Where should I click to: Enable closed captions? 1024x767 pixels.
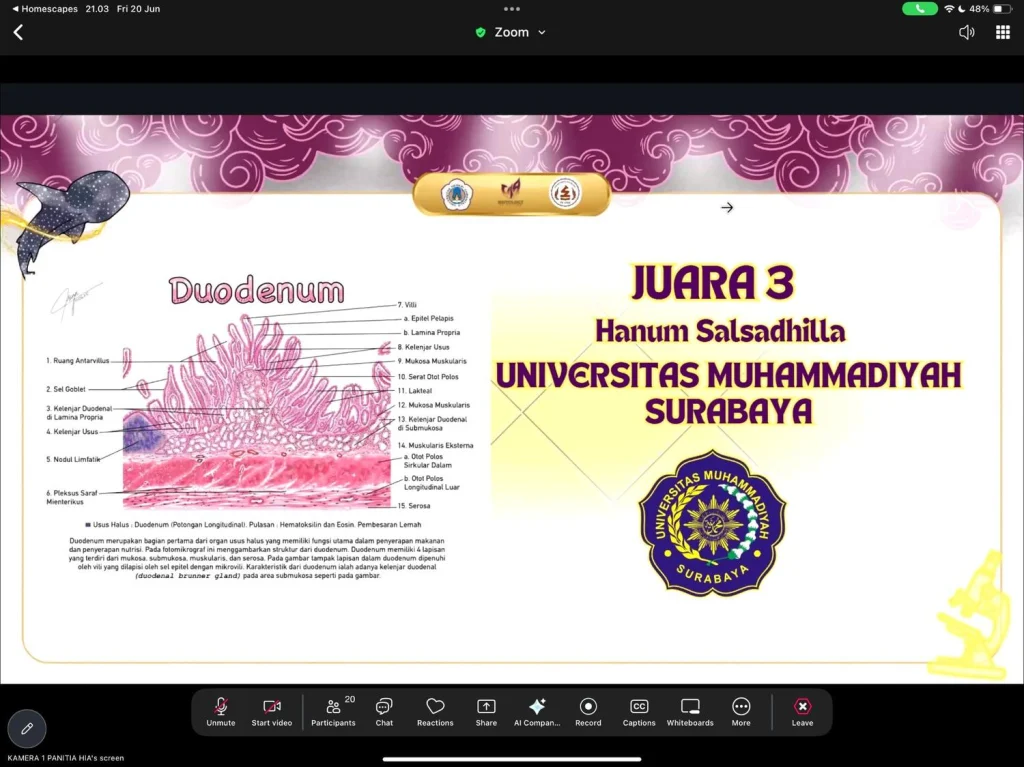638,710
